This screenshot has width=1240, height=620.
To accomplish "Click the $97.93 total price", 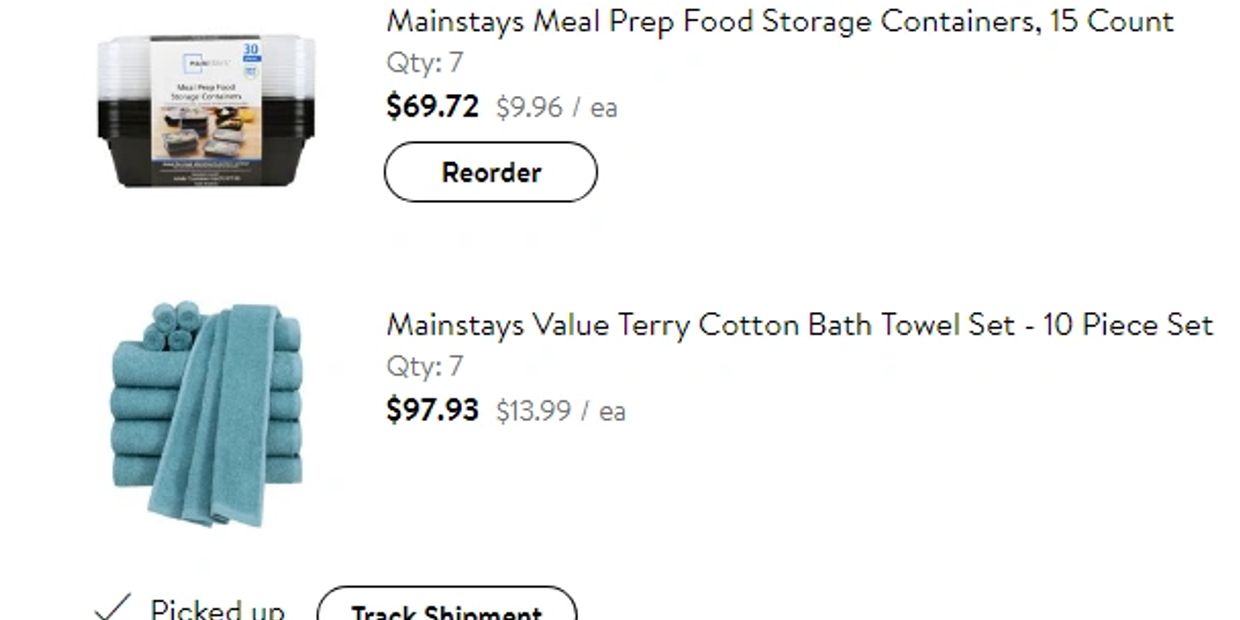I will 432,410.
